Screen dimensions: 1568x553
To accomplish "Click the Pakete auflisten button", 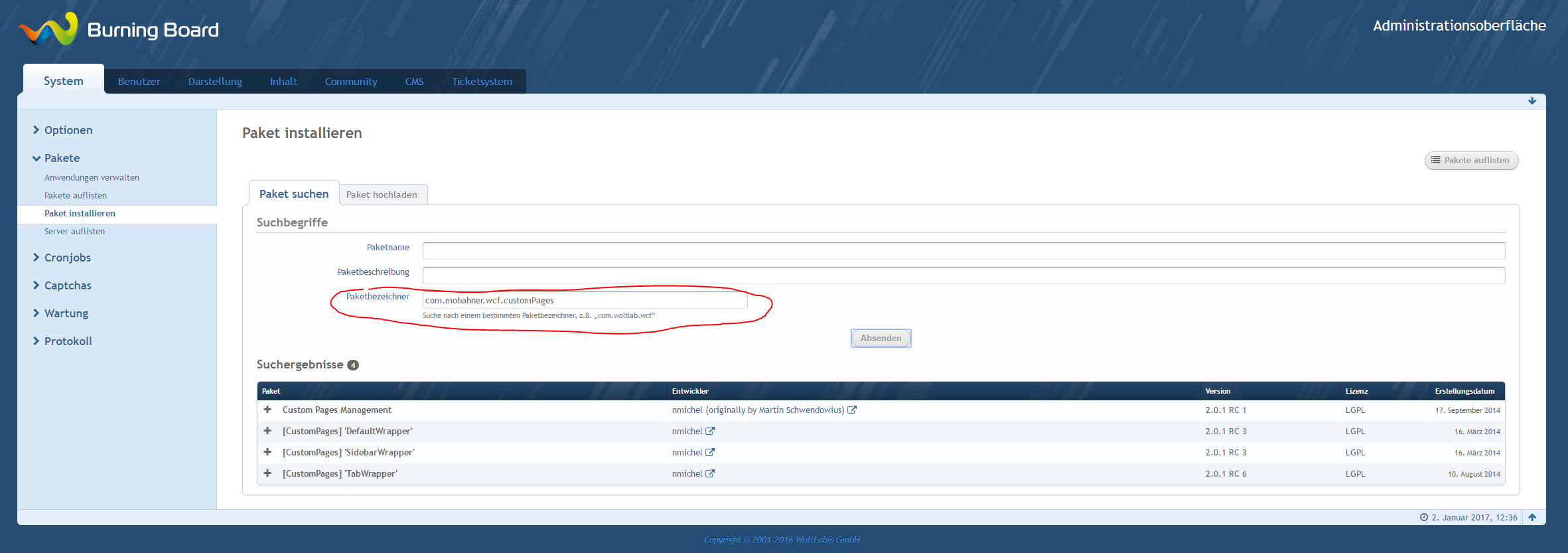I will (x=1470, y=160).
